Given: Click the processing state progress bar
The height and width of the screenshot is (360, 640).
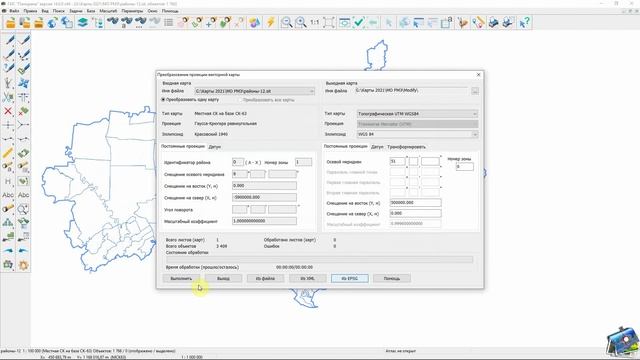Looking at the screenshot, I should point(320,260).
